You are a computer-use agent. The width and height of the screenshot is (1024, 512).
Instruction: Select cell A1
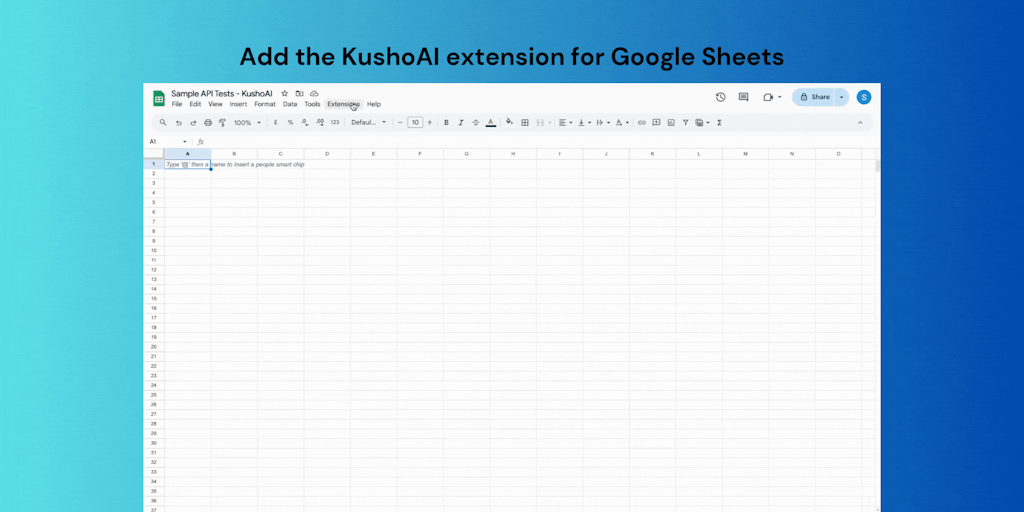(x=187, y=164)
